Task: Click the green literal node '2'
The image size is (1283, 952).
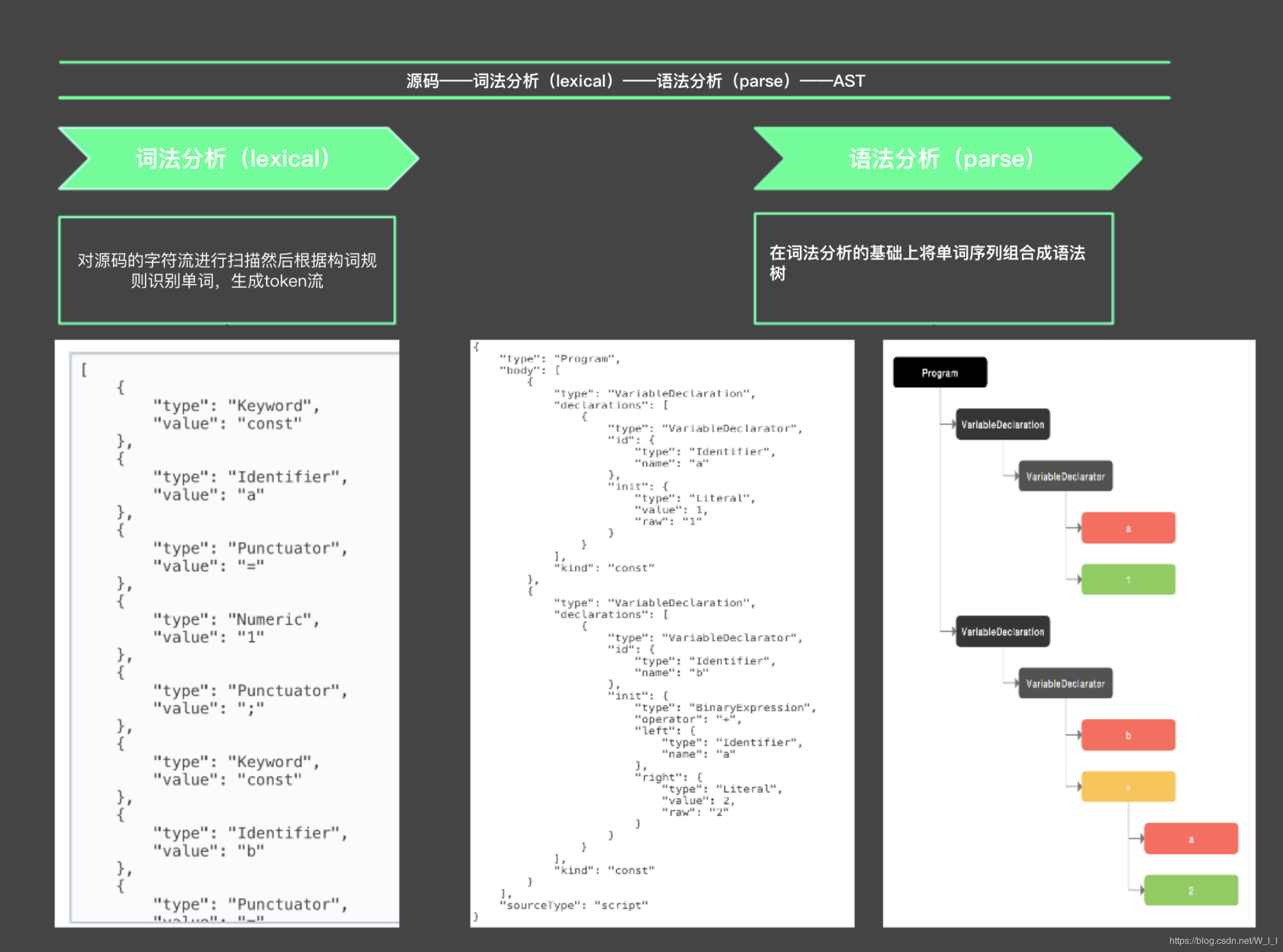Action: click(x=1190, y=890)
